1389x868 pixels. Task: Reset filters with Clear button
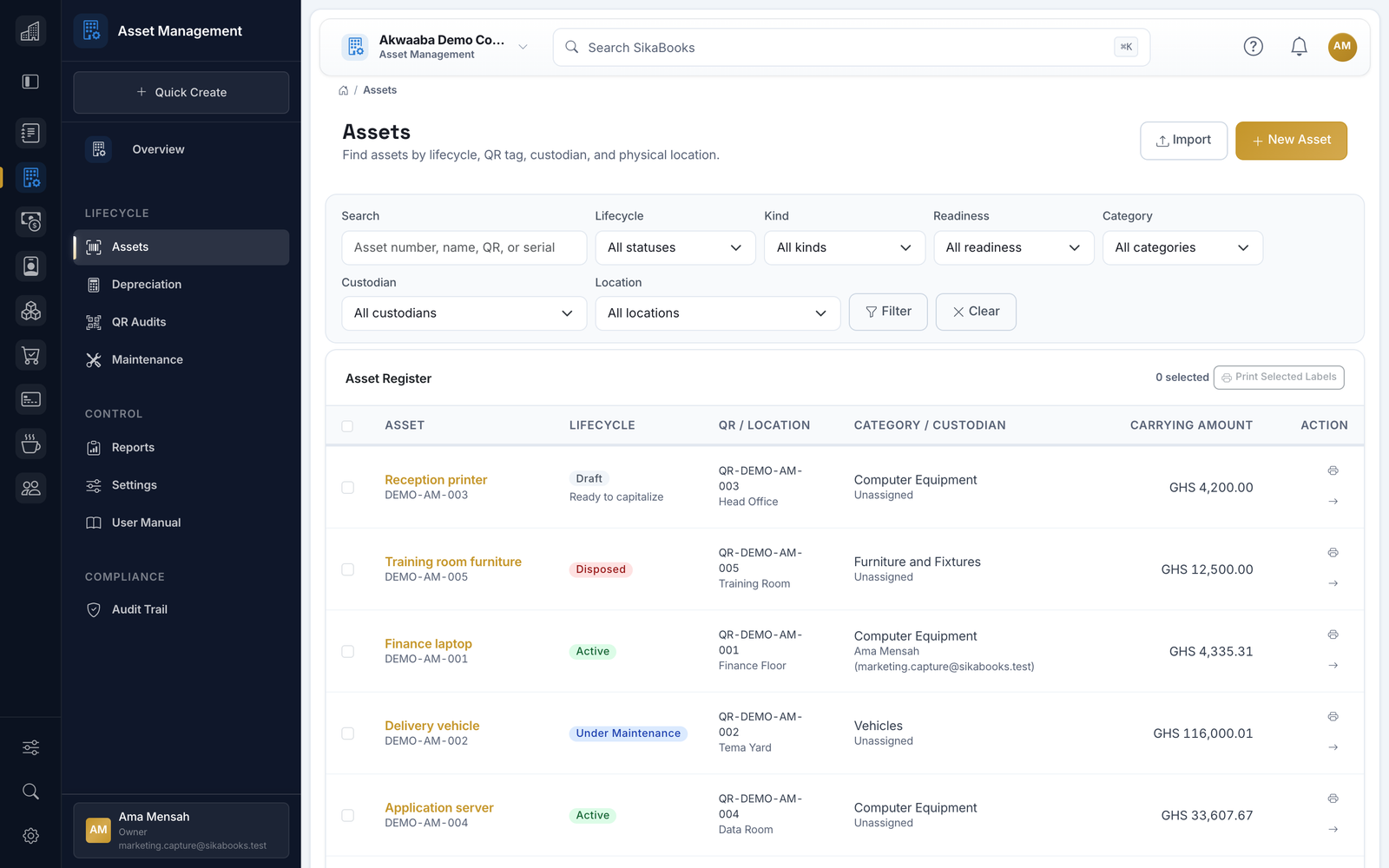pos(976,312)
